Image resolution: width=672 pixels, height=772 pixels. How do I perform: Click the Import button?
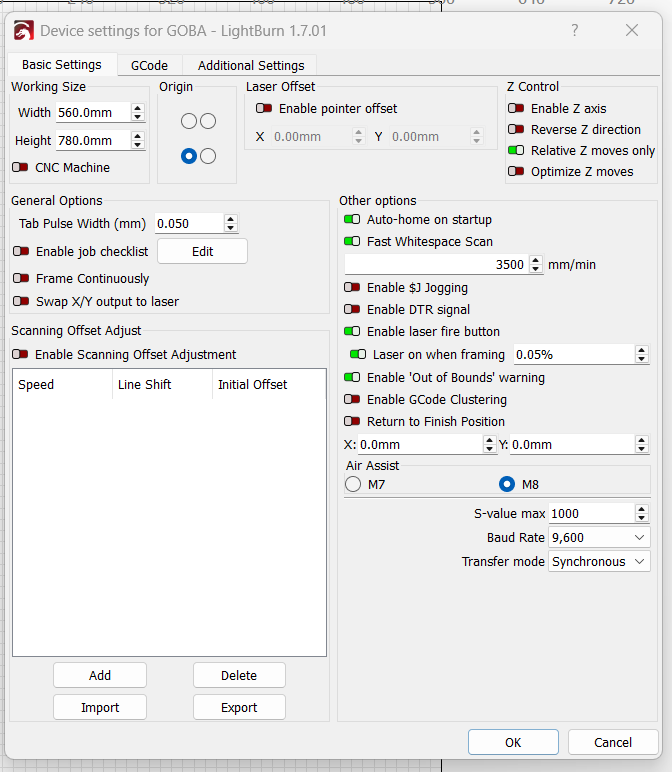(x=100, y=708)
